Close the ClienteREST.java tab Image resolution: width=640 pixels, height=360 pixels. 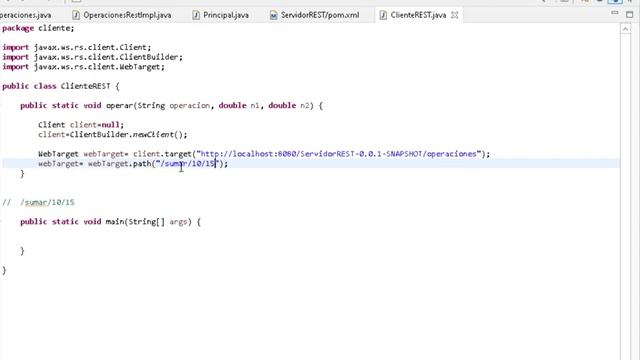pyautogui.click(x=454, y=15)
